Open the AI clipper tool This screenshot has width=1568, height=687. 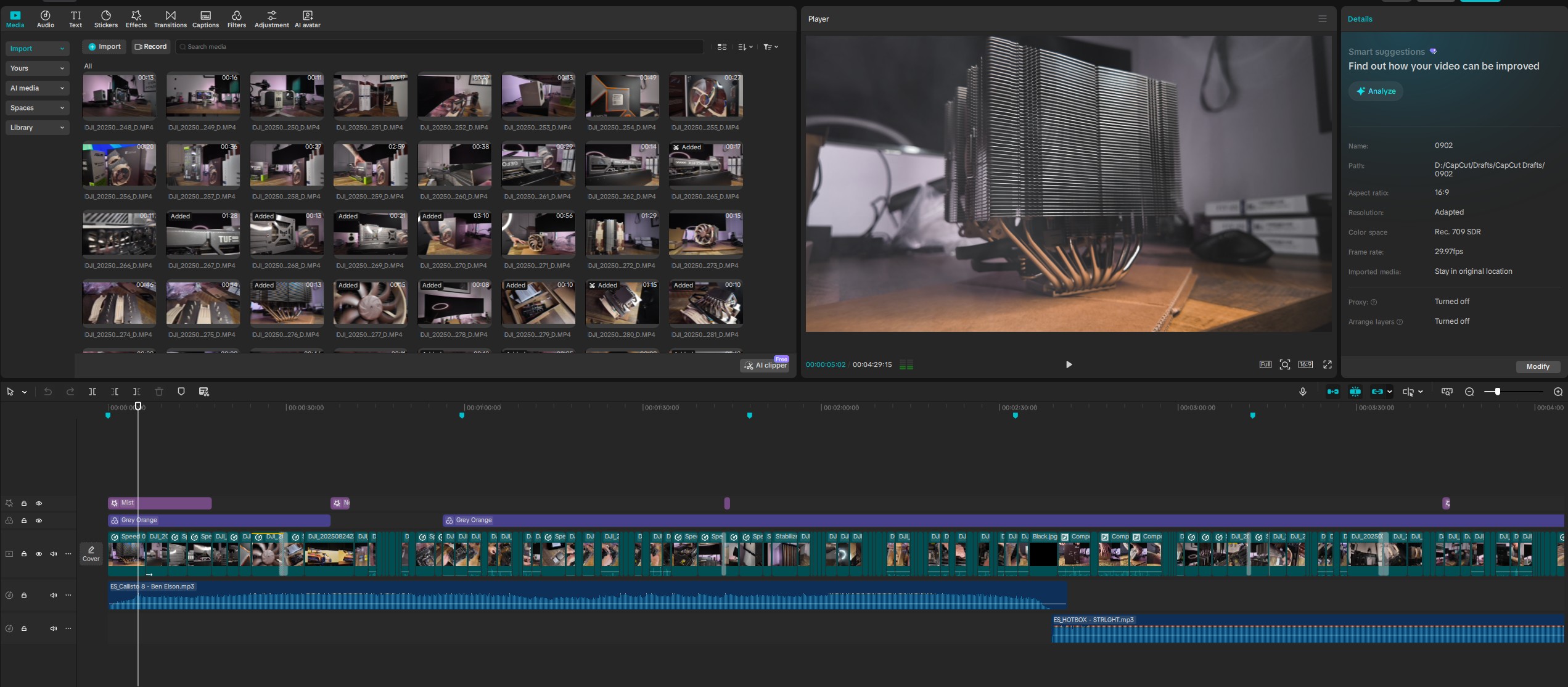point(765,364)
